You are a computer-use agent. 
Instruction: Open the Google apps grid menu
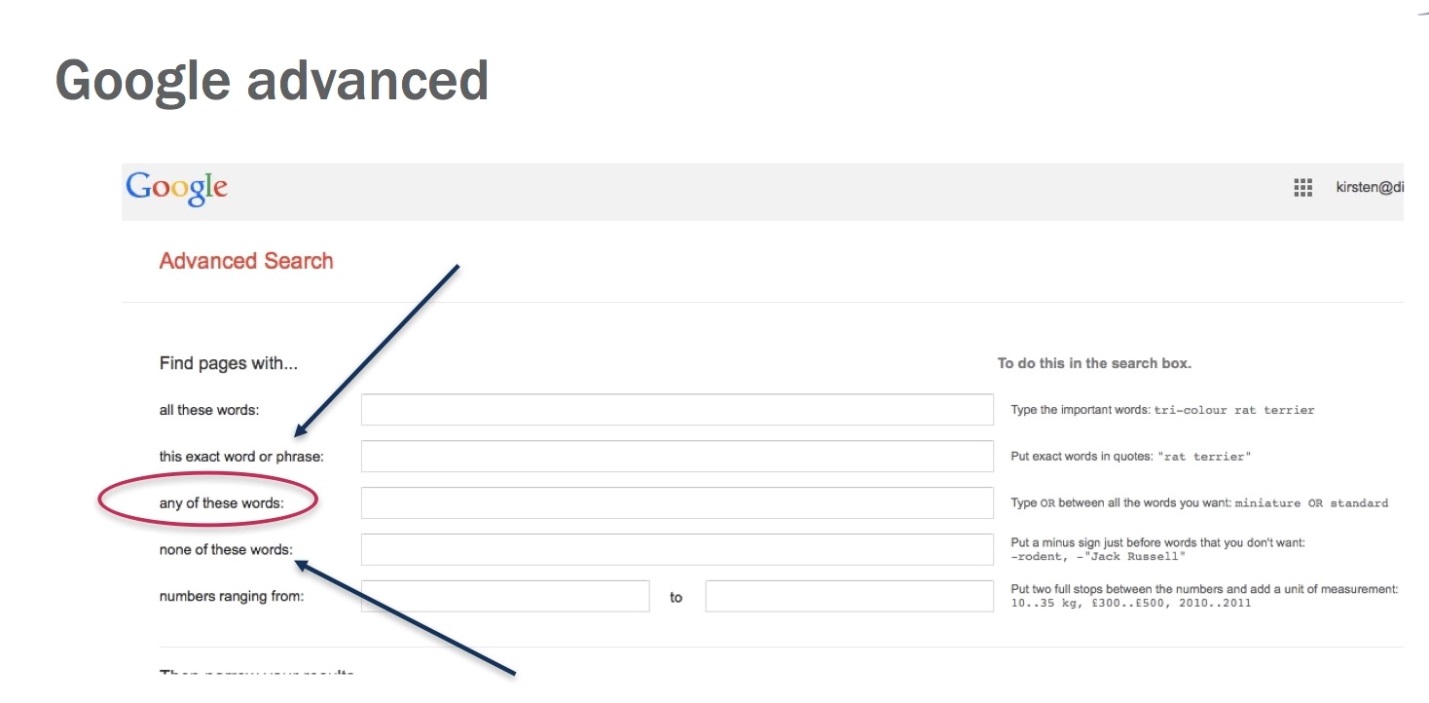(x=1302, y=188)
